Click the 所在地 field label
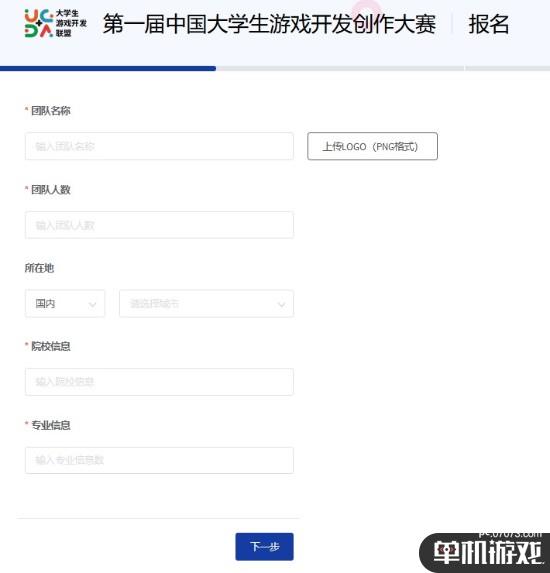The width and height of the screenshot is (550, 573). [x=39, y=268]
